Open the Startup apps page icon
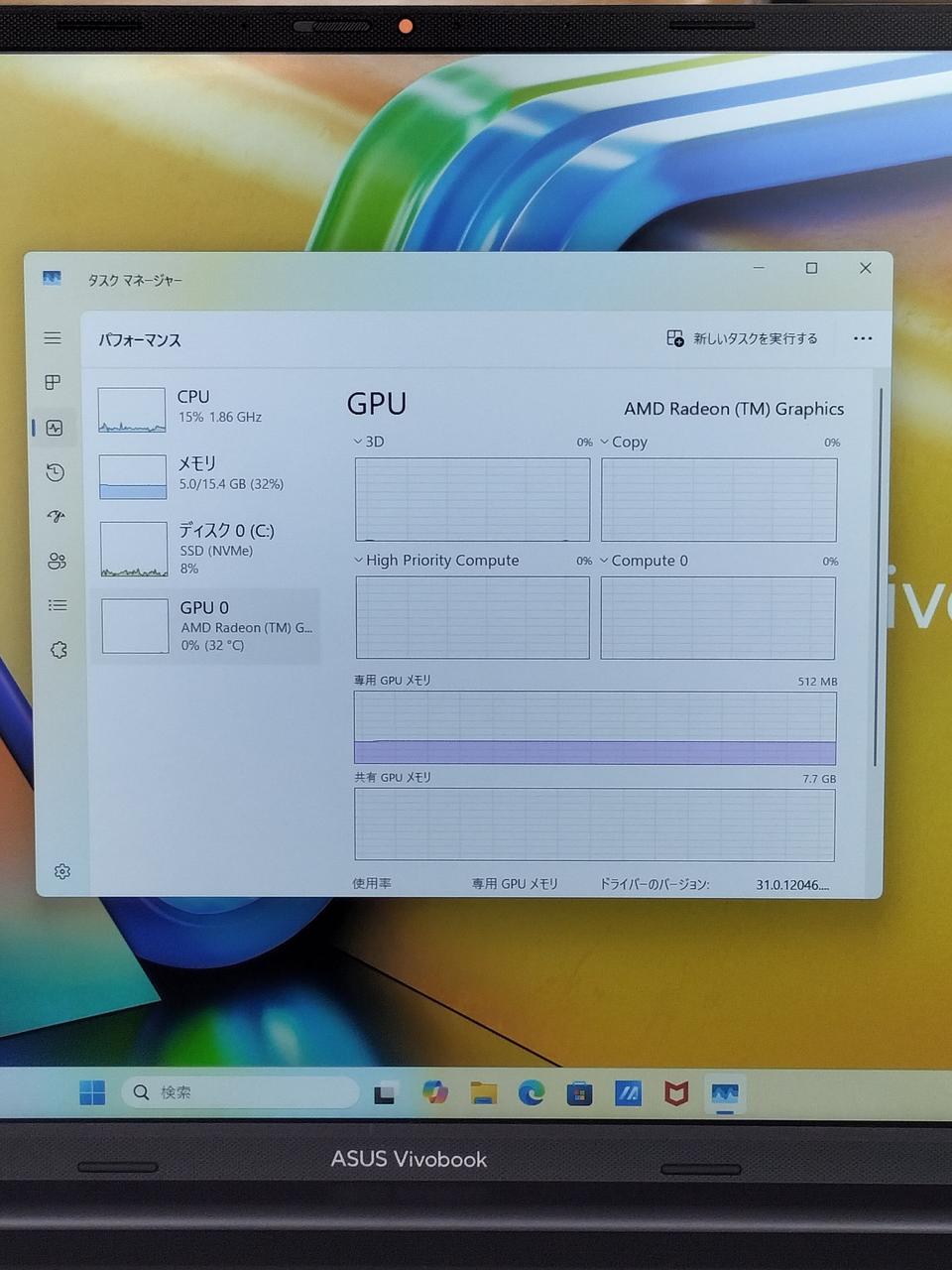The image size is (952, 1270). (56, 516)
